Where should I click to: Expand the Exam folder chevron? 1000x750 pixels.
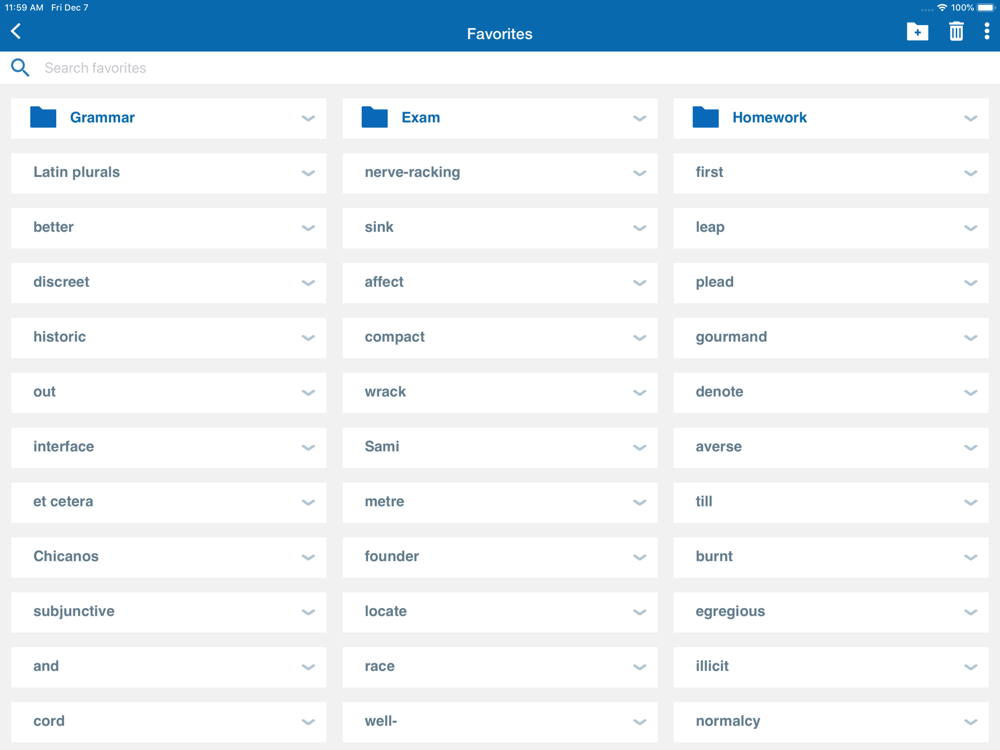[640, 118]
